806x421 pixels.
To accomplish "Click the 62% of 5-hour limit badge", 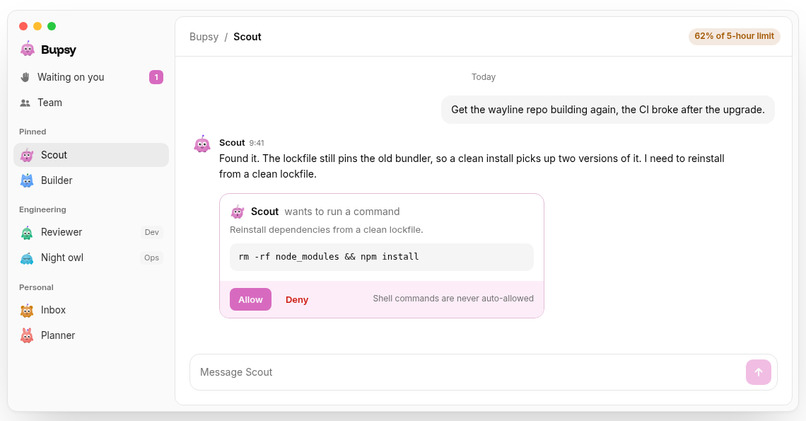I will click(x=734, y=36).
